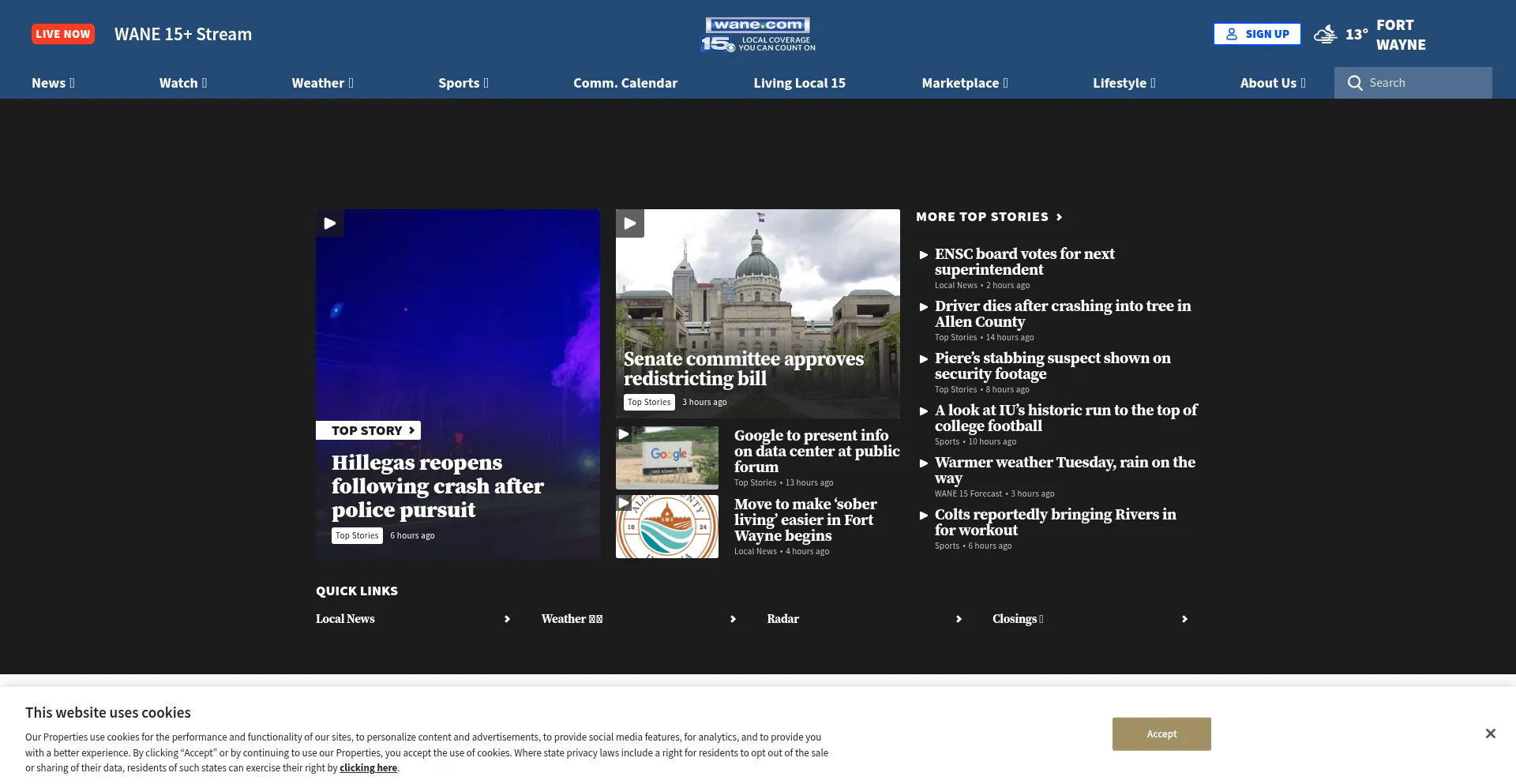Click arrow next to Radar quick link
Screen dimensions: 1516x784
coord(959,619)
